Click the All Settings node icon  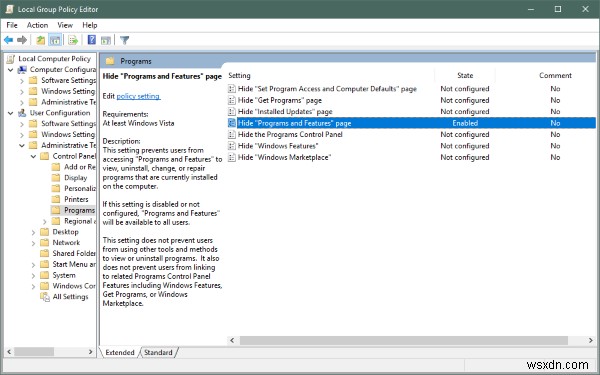tap(45, 297)
